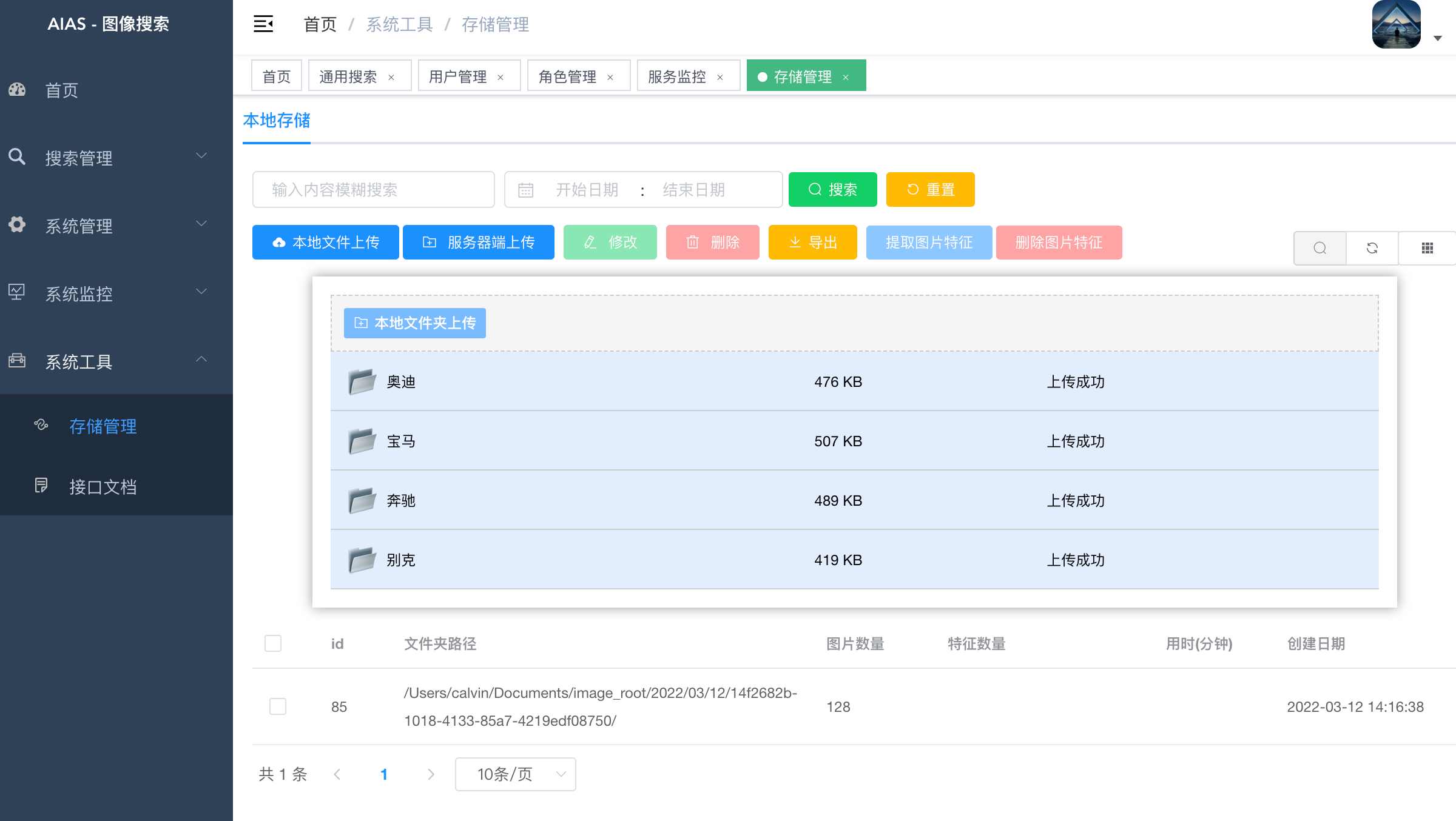The image size is (1456, 821).
Task: Click the 接口文档 sidebar item
Action: [x=103, y=486]
